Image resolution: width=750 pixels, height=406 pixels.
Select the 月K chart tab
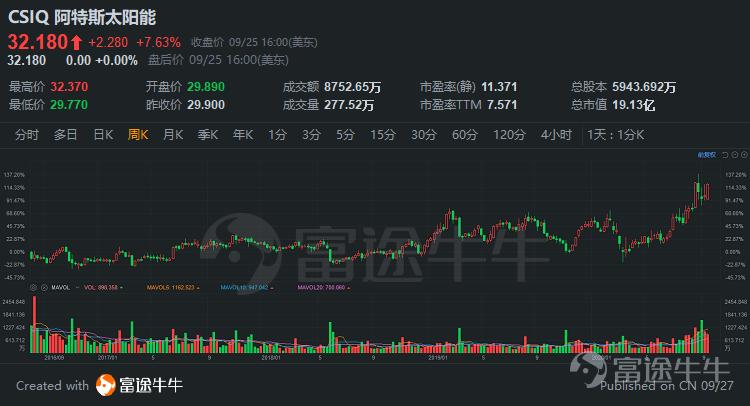[173, 134]
